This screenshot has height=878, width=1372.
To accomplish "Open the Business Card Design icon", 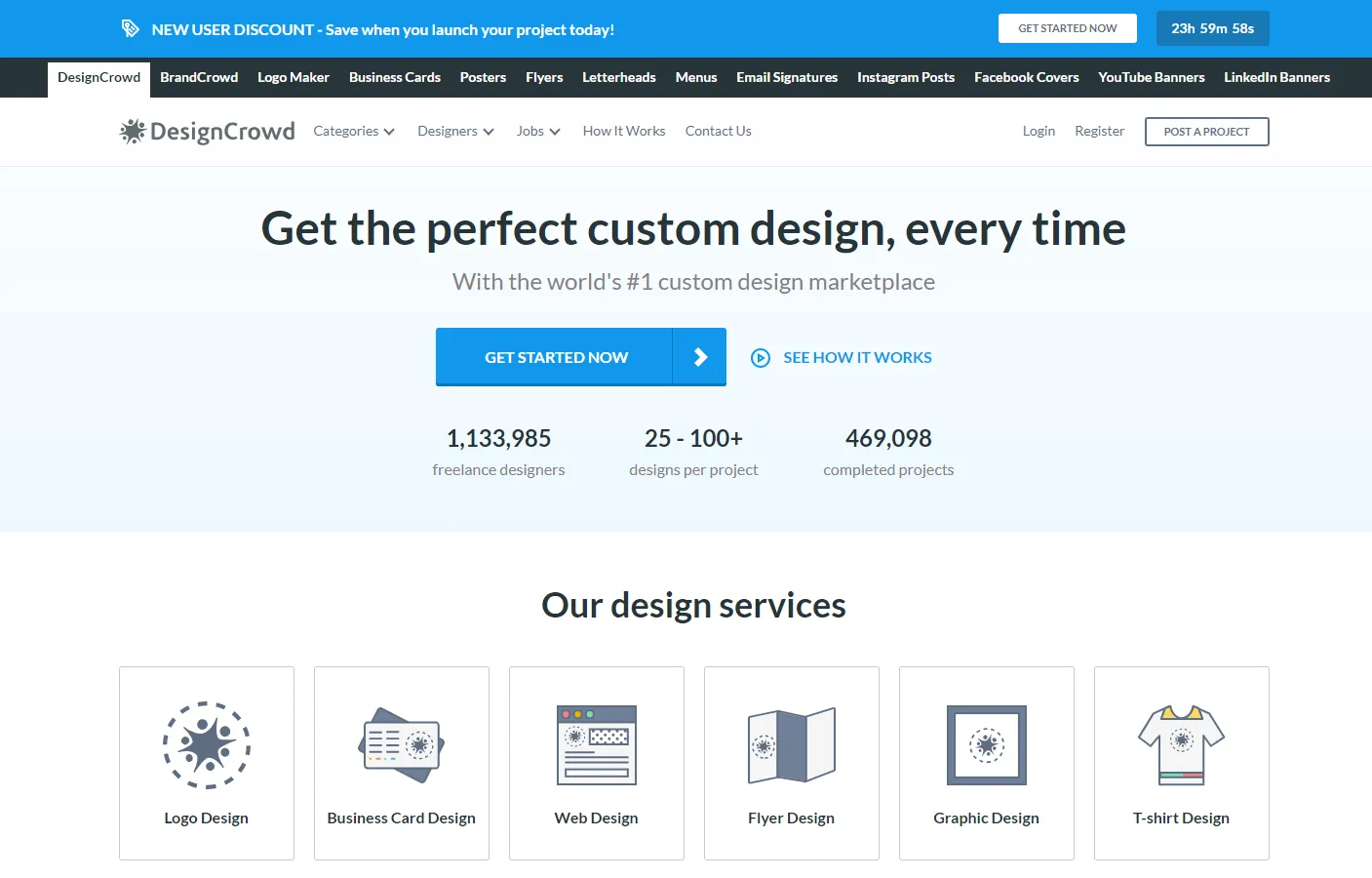I will click(402, 744).
